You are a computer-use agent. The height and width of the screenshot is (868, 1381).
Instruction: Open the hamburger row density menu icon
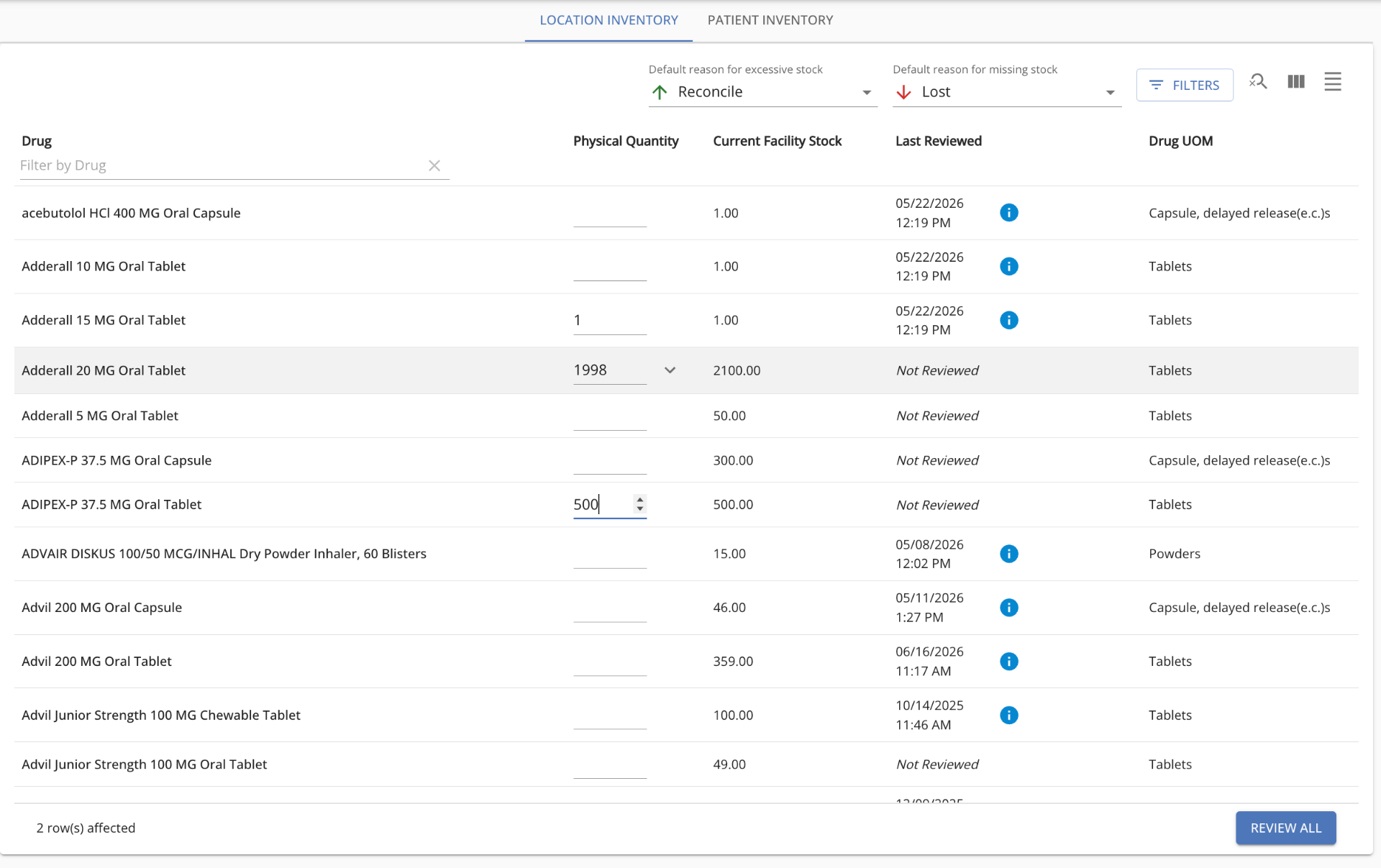point(1333,82)
